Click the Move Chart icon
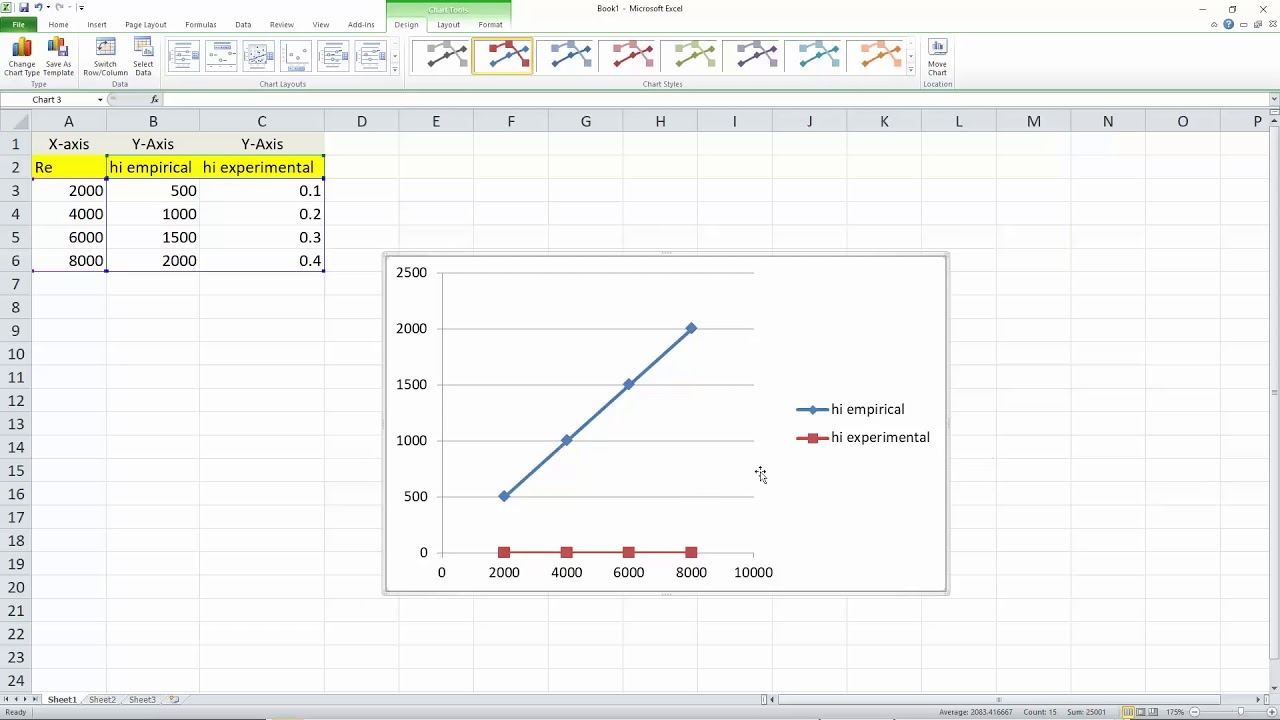The height and width of the screenshot is (720, 1280). [x=937, y=57]
